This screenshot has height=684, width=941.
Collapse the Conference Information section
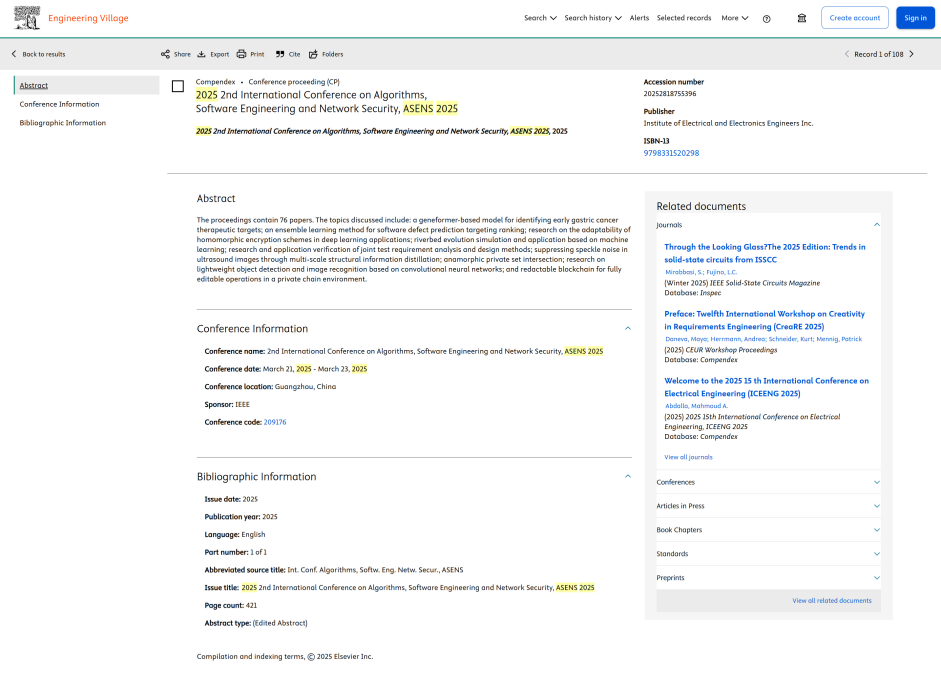[628, 328]
